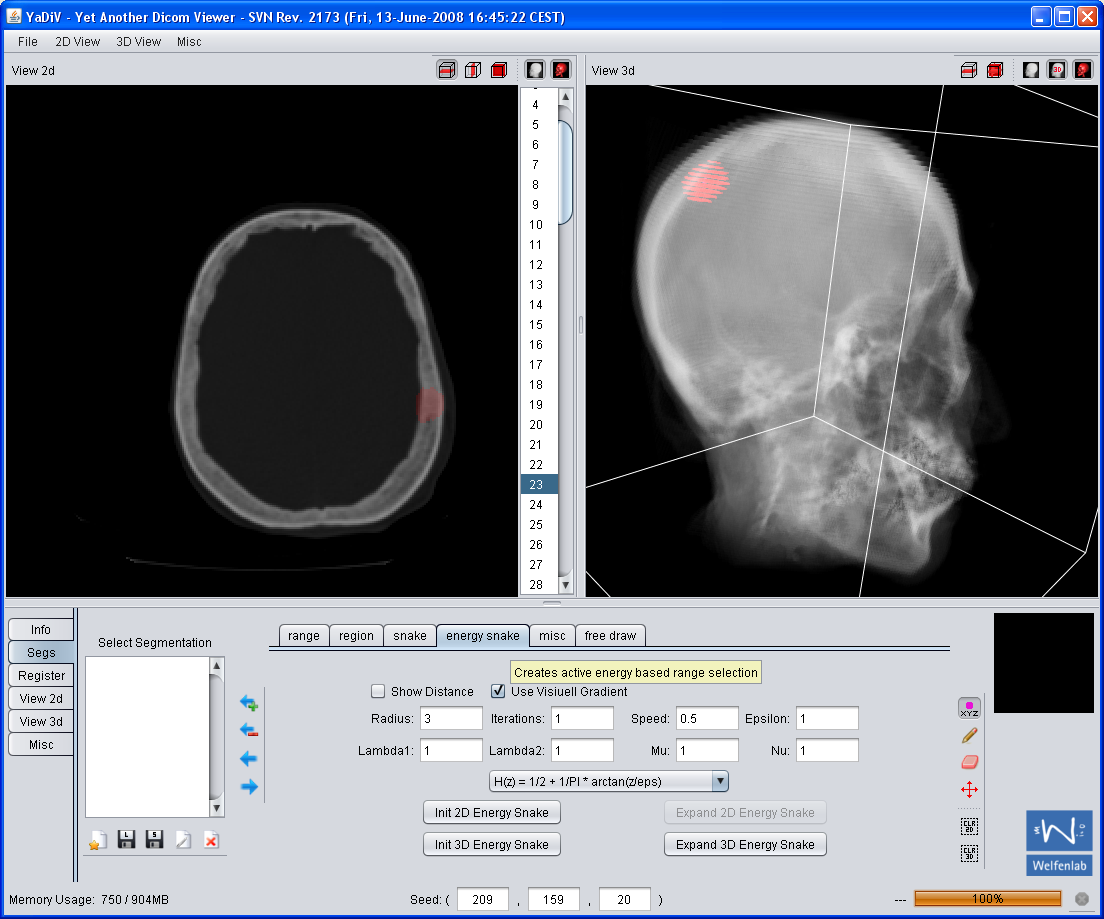Click Expand 3D Energy Snake button
The width and height of the screenshot is (1104, 919).
point(745,845)
